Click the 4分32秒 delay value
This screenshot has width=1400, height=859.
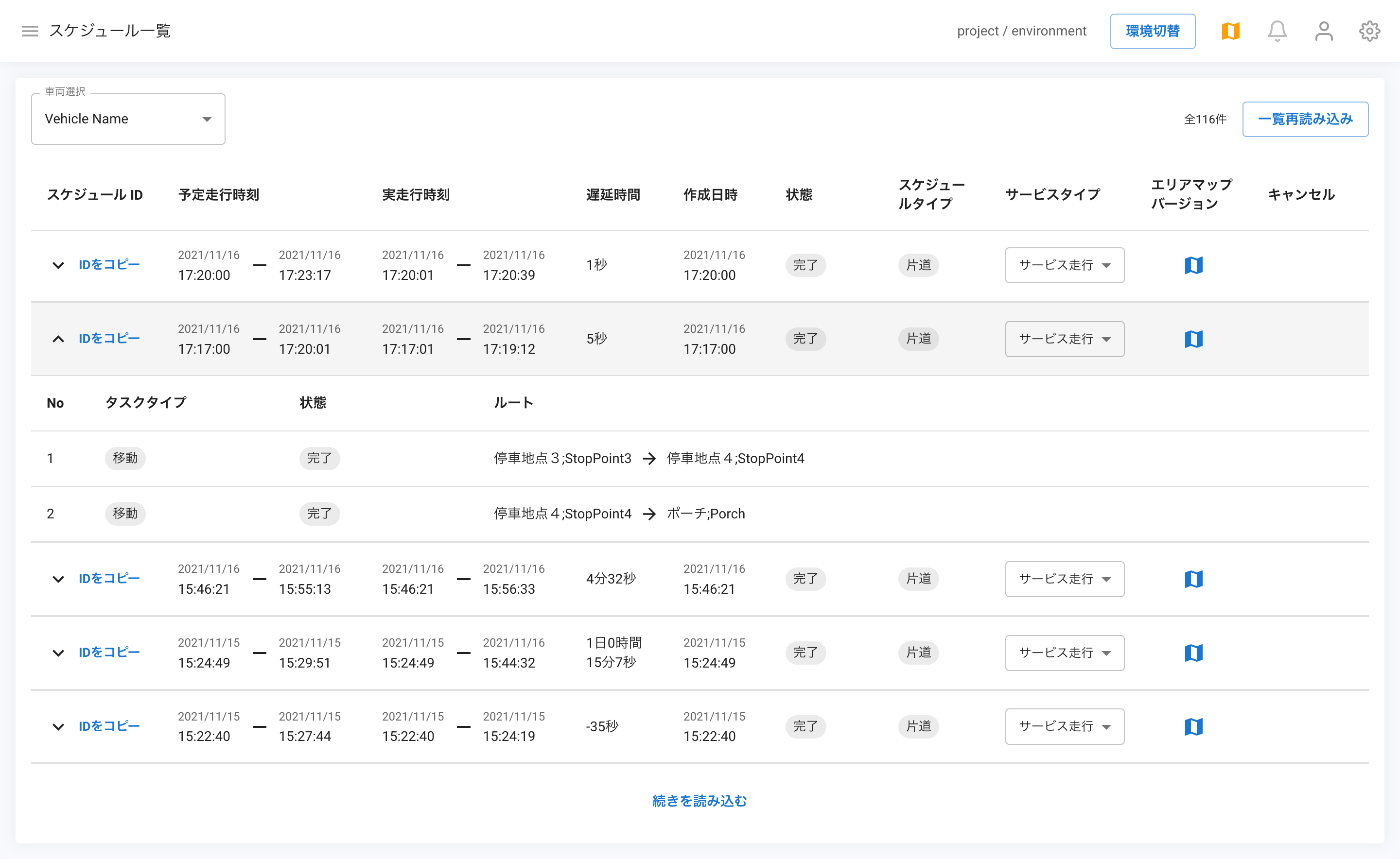pyautogui.click(x=611, y=579)
